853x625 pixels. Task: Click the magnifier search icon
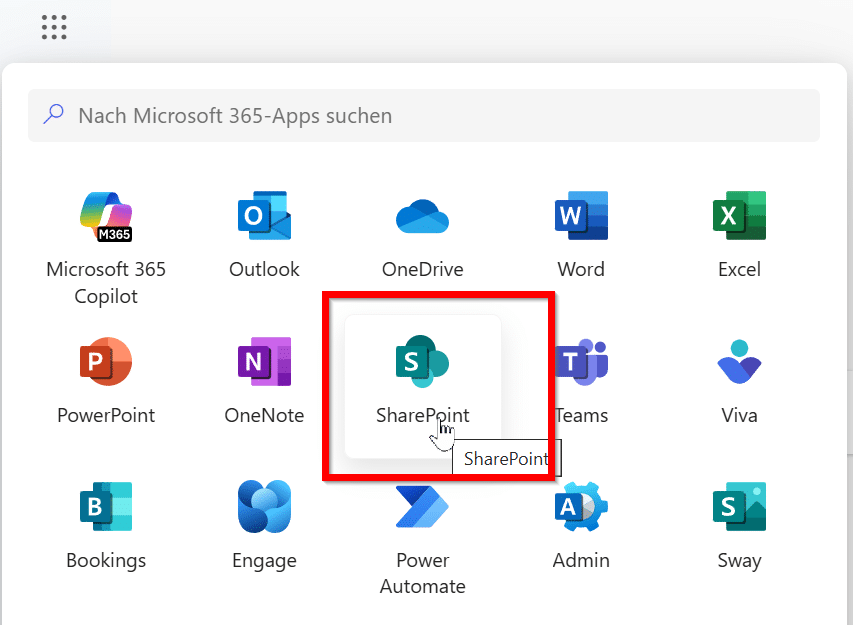click(54, 114)
